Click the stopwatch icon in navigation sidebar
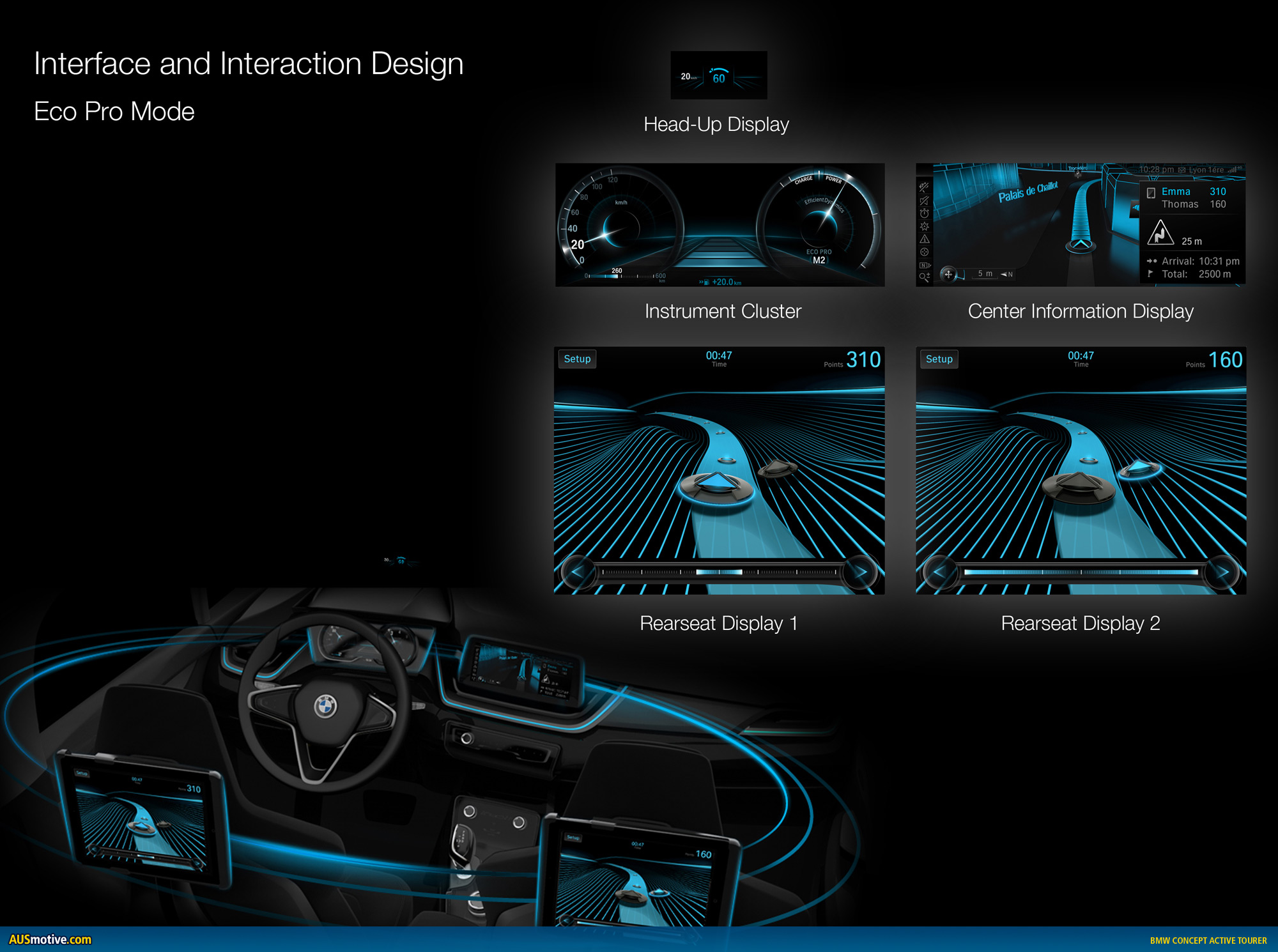This screenshot has width=1278, height=952. pyautogui.click(x=924, y=213)
